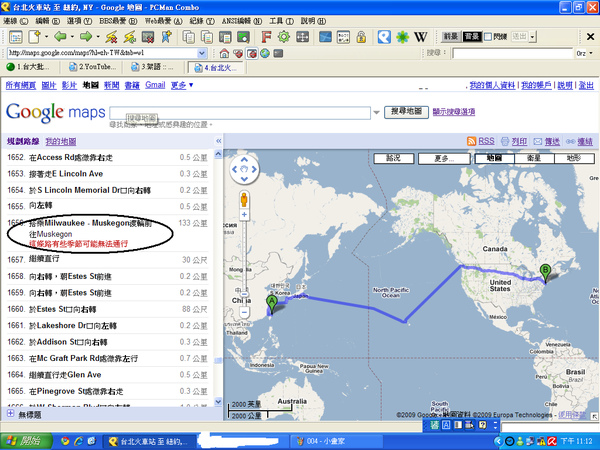
Task: Open dropdown next to 送出 button
Action: click(532, 37)
